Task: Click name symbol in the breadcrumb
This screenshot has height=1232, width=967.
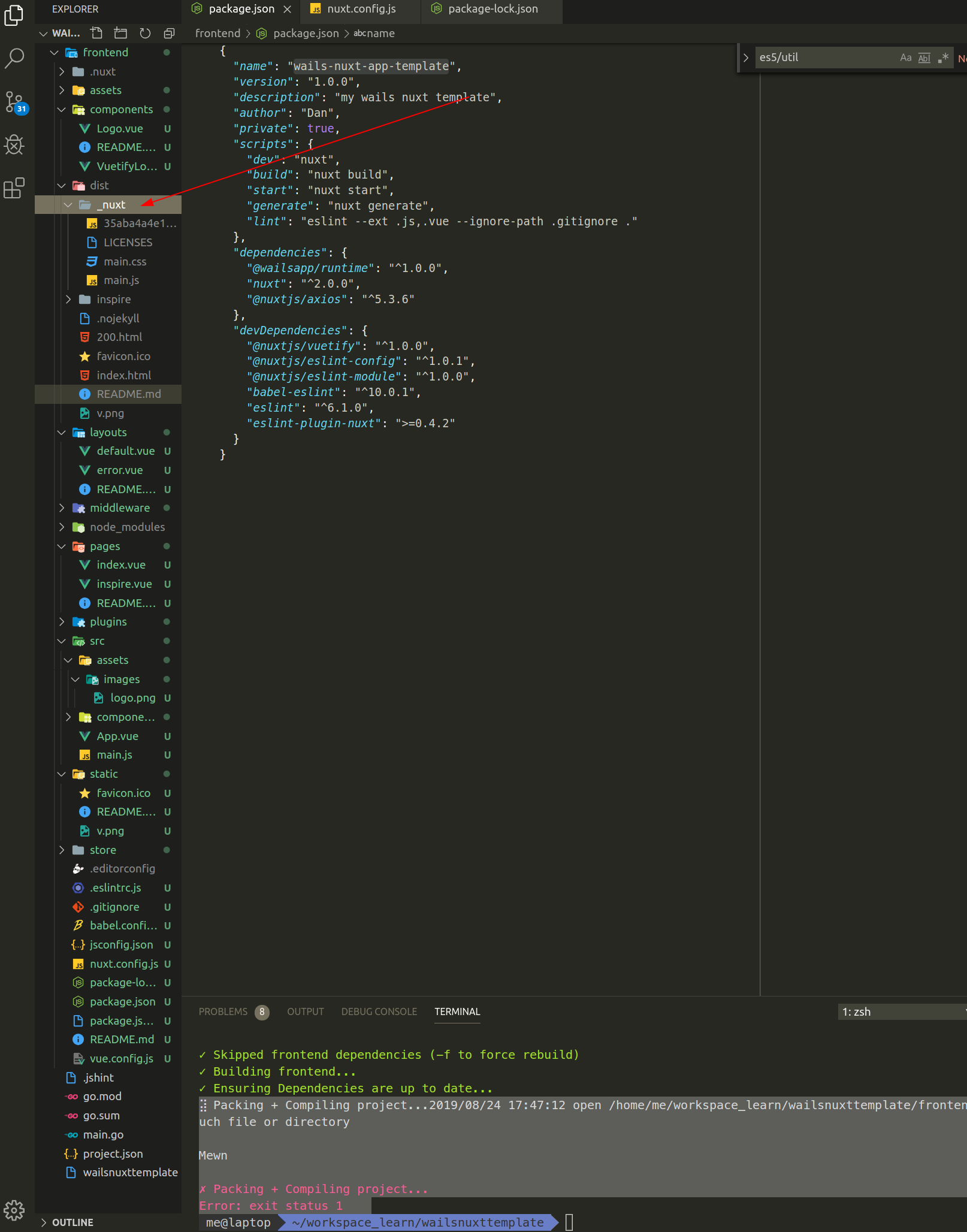Action: click(x=381, y=34)
